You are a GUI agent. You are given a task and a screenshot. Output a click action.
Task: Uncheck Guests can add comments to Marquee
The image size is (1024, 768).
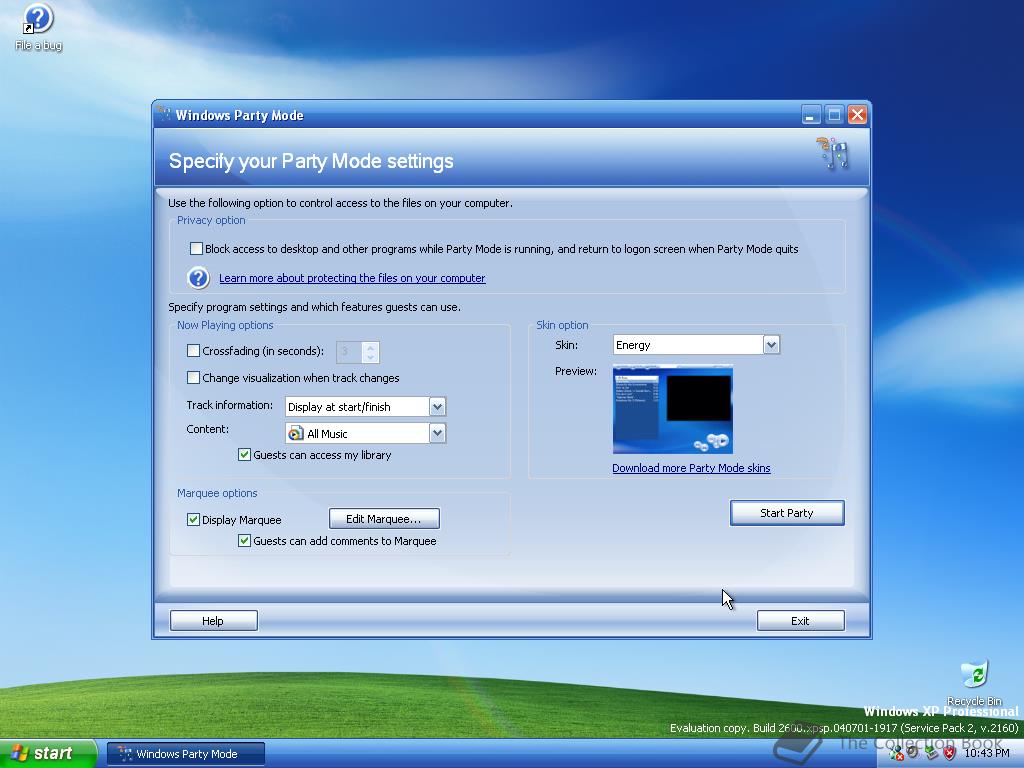244,540
